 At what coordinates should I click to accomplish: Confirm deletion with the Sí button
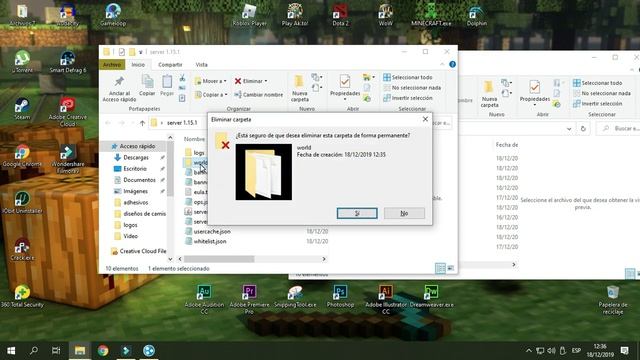pyautogui.click(x=357, y=213)
